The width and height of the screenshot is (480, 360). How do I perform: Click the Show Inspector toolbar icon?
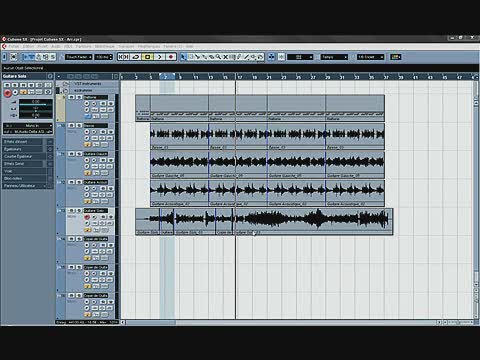[25, 57]
